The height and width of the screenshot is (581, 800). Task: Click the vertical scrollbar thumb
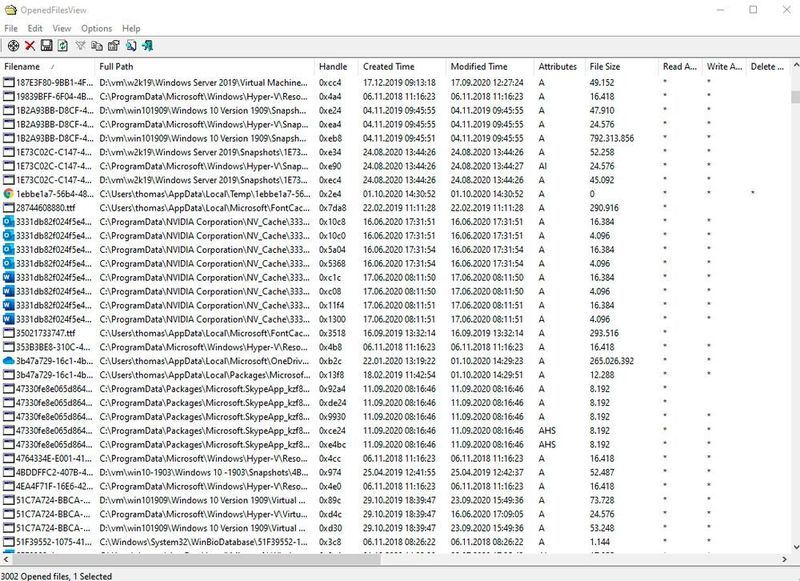click(795, 97)
